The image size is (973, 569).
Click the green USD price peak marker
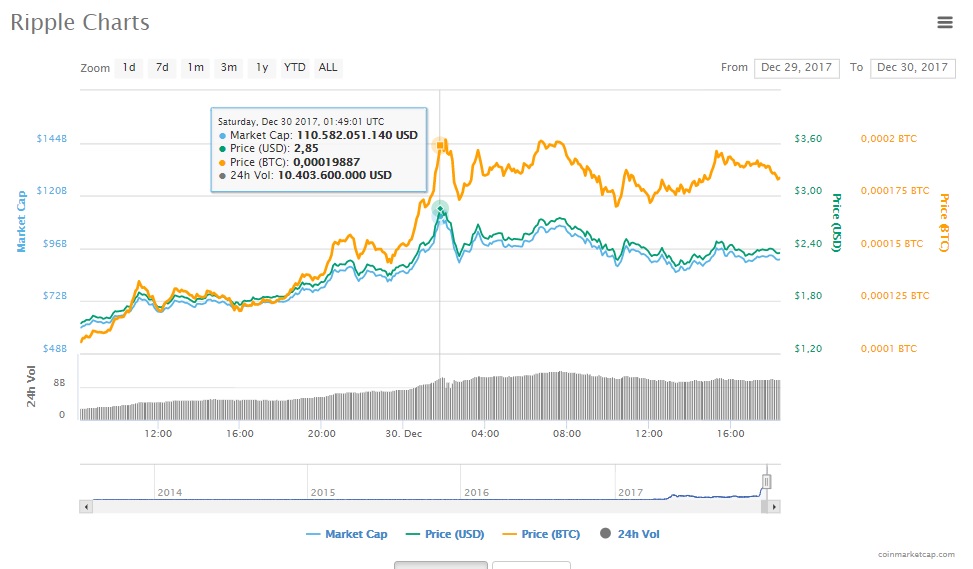tap(440, 208)
